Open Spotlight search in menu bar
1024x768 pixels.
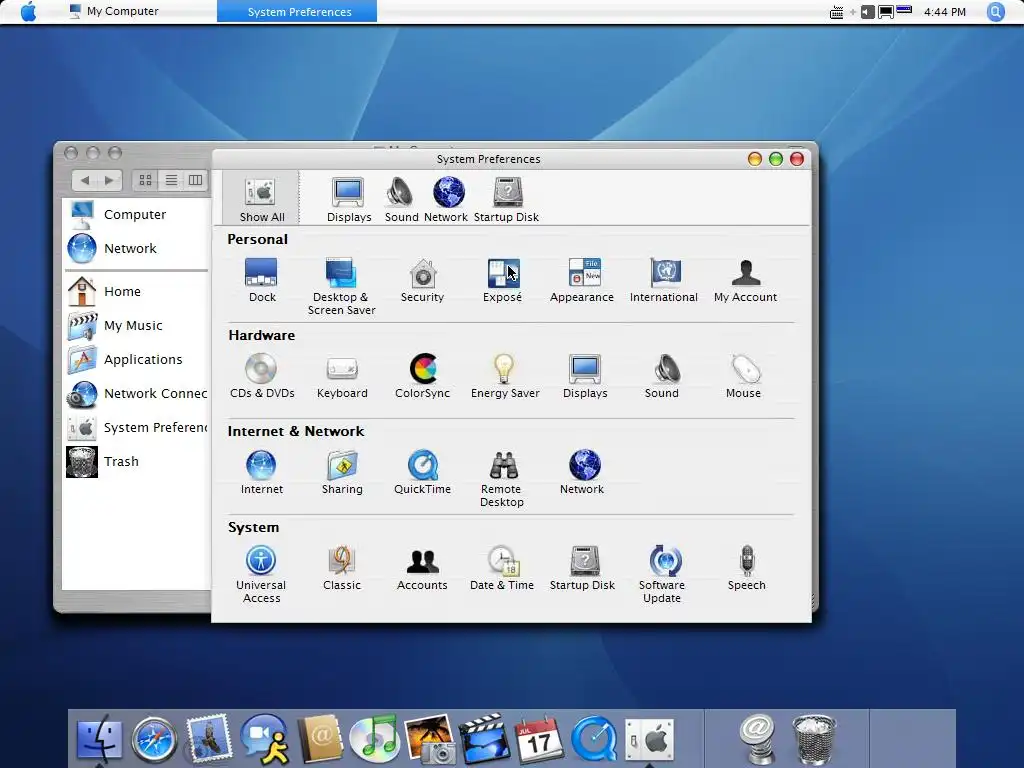pos(995,12)
